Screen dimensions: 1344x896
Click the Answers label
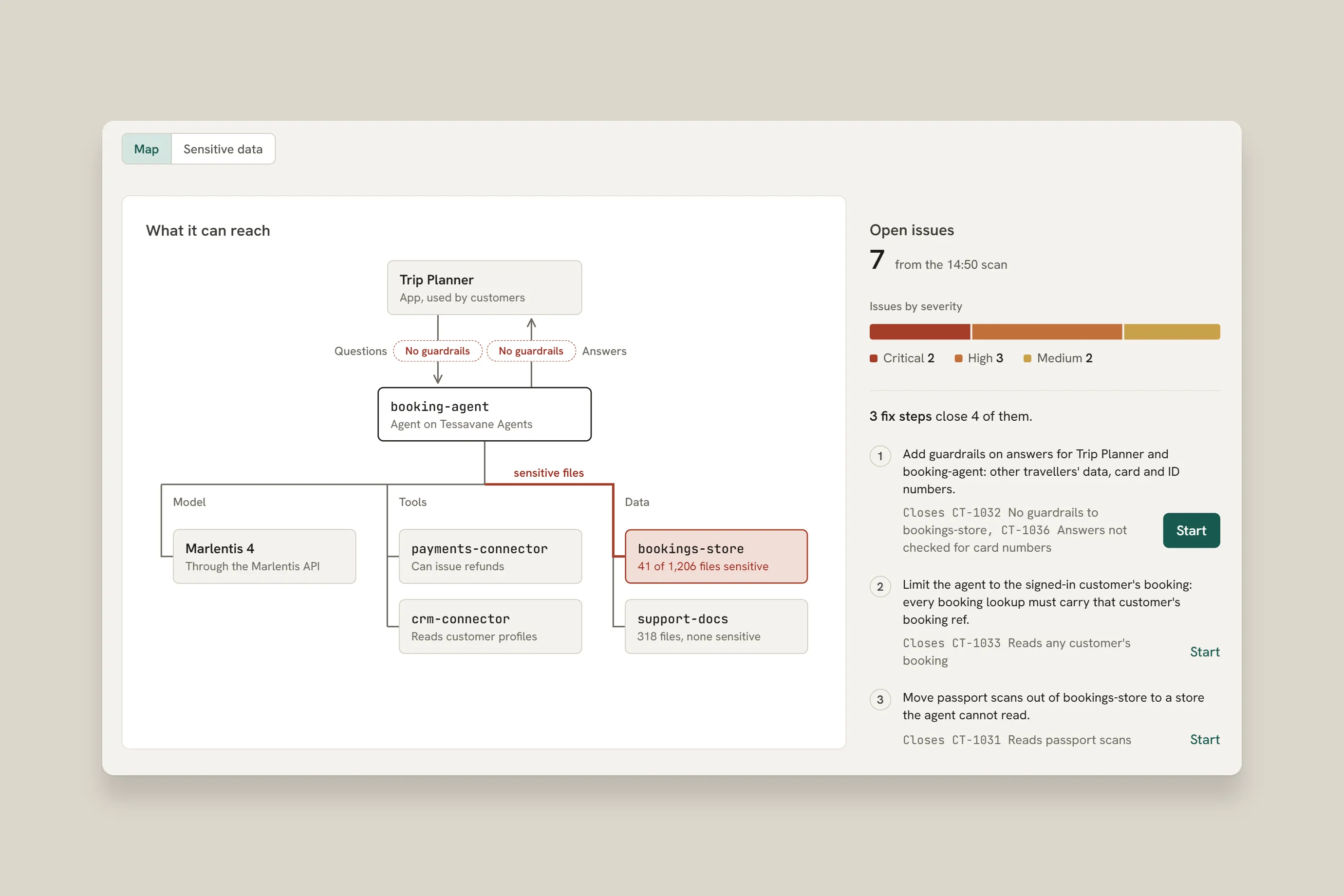[x=604, y=351]
